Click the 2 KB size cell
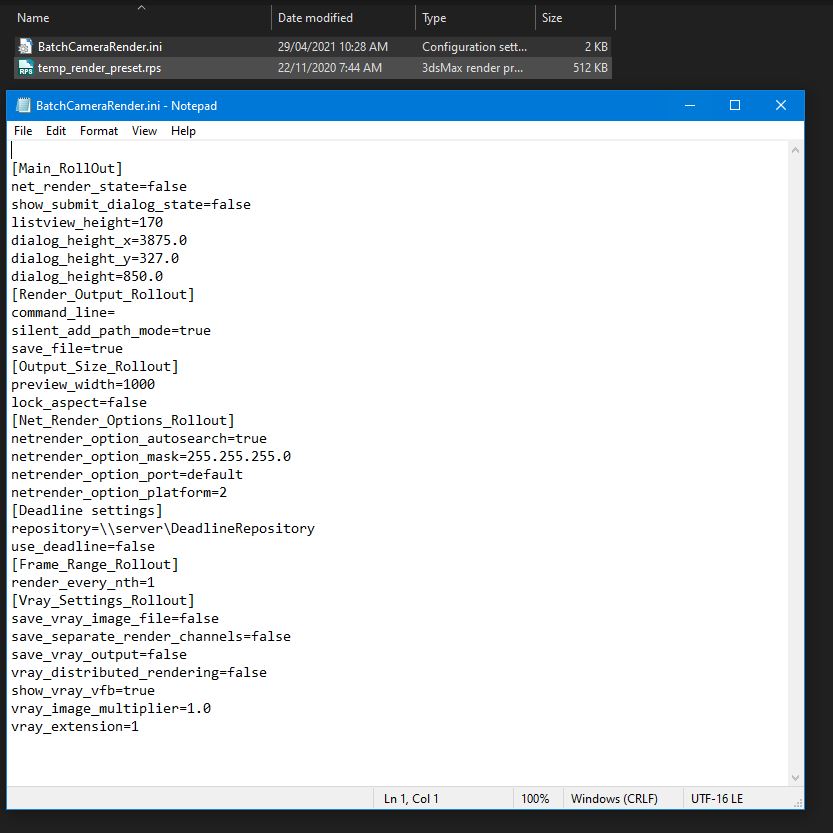The width and height of the screenshot is (833, 833). (x=596, y=47)
